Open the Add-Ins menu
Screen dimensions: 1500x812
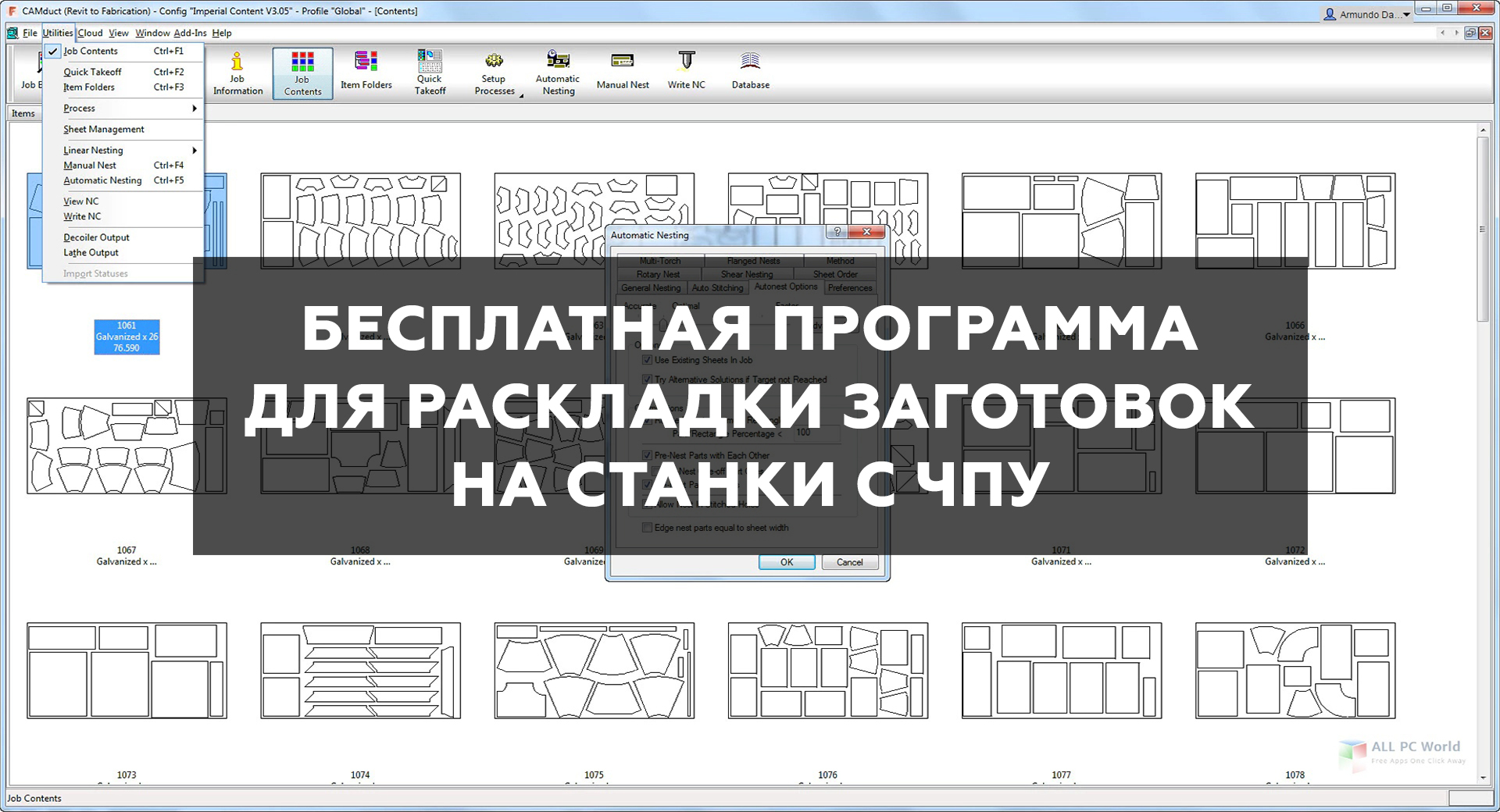click(x=190, y=33)
